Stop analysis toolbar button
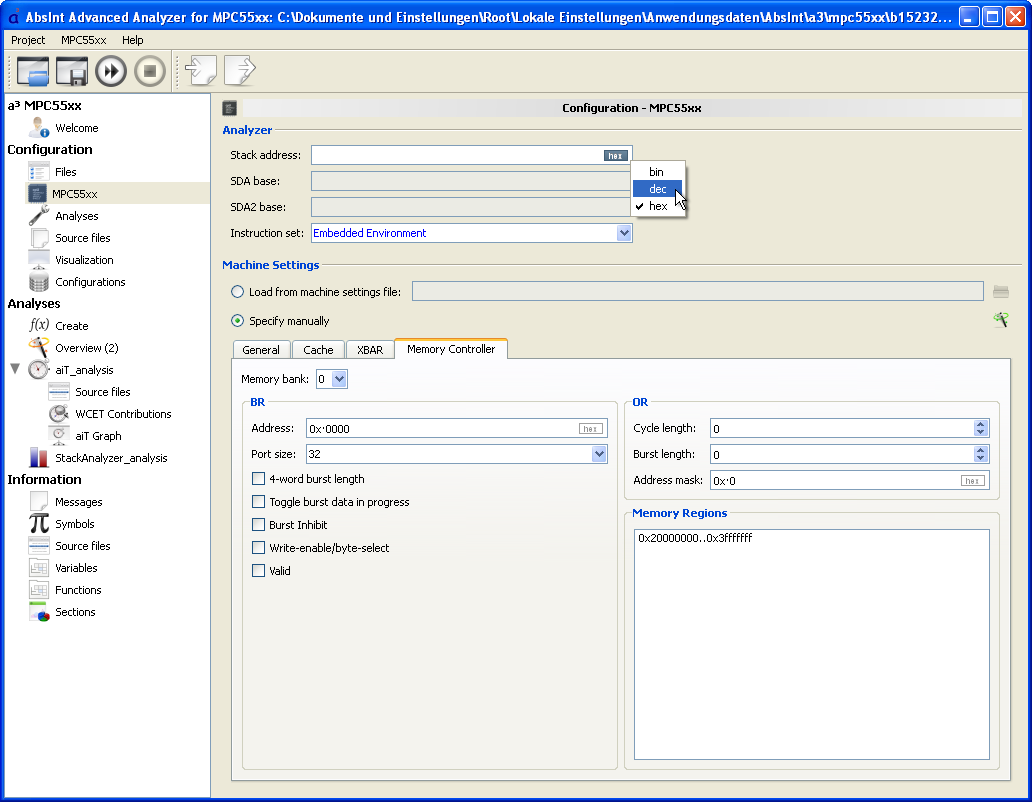1032x802 pixels. point(150,71)
